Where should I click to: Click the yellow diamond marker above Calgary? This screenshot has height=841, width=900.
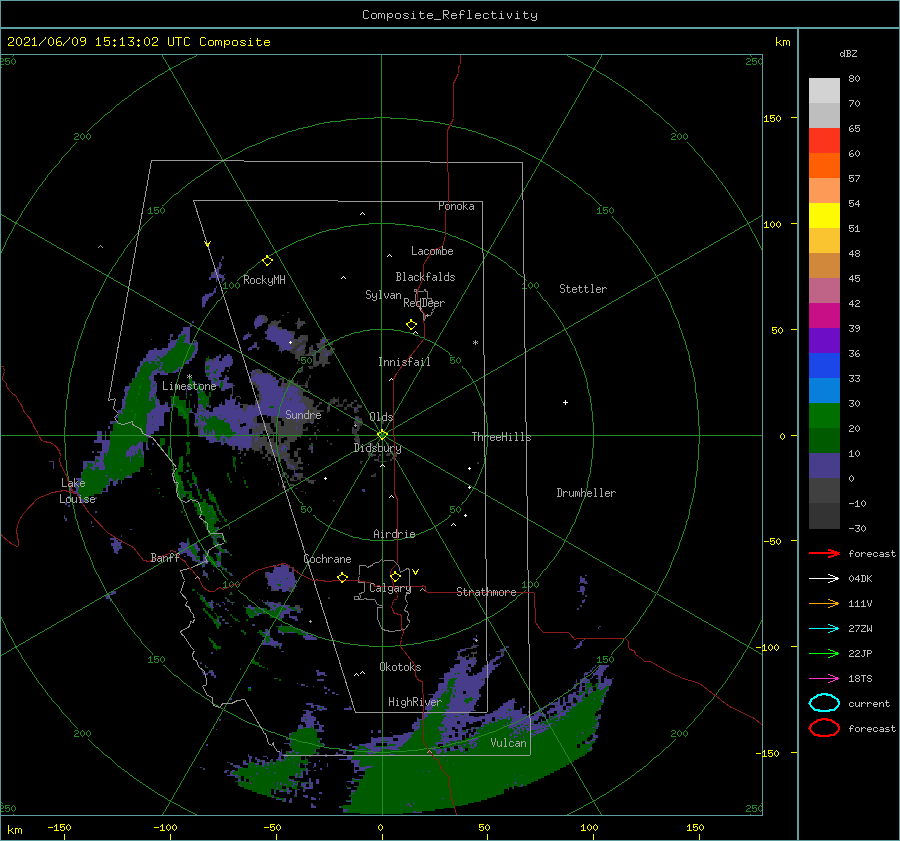(x=395, y=576)
